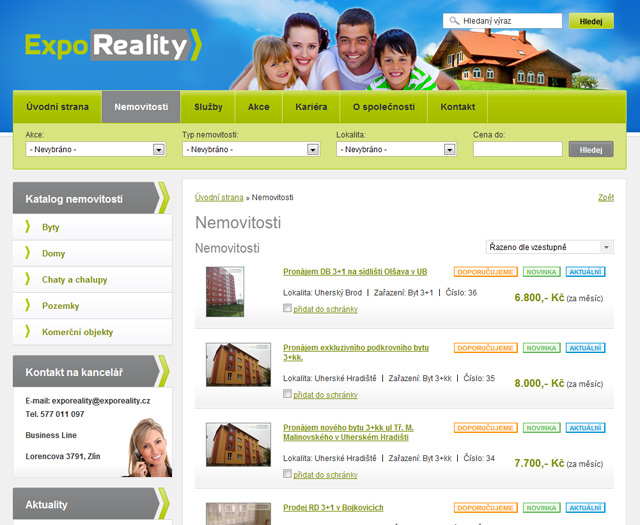Open orange building thumbnail for listing 35

(x=238, y=365)
